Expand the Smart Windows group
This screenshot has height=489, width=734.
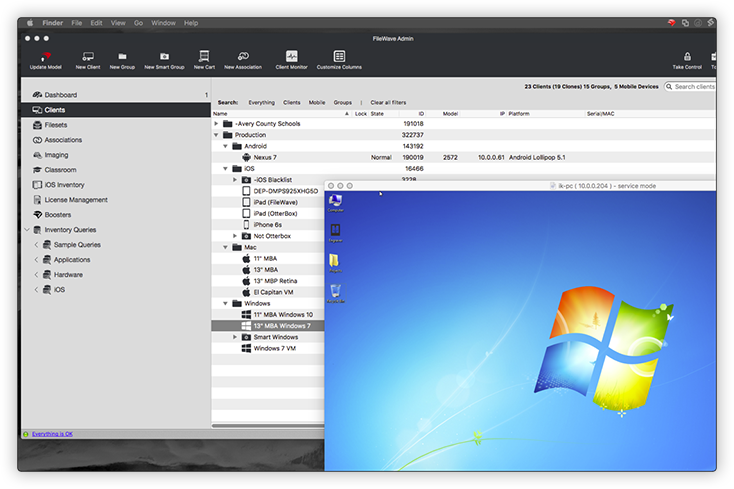pos(235,337)
